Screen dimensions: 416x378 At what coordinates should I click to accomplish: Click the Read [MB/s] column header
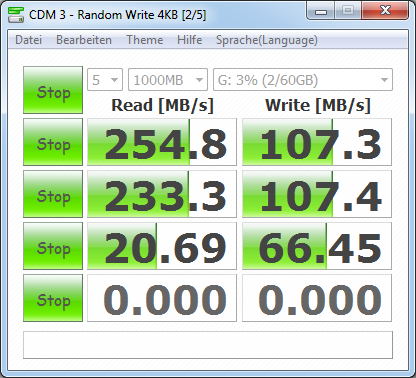point(162,105)
